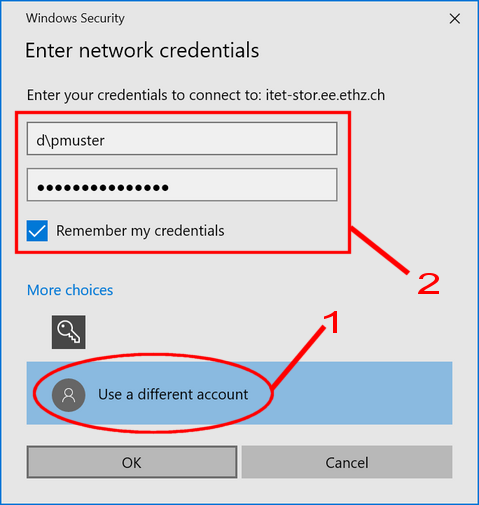Screen dimensions: 479x505
Task: Click the server name itet-stor.ee.ethz.ch text
Action: pos(325,95)
